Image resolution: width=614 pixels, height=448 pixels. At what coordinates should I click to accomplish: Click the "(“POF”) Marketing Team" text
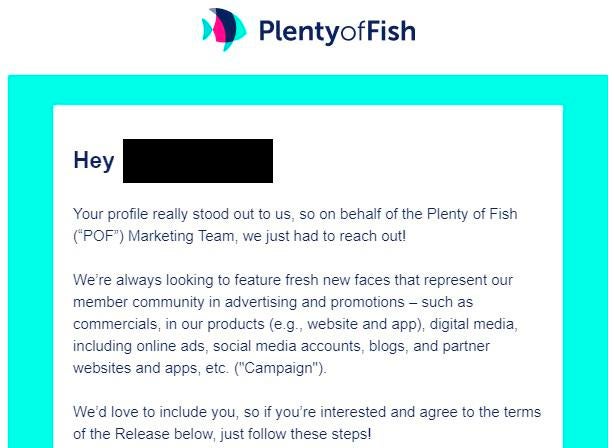(x=153, y=236)
